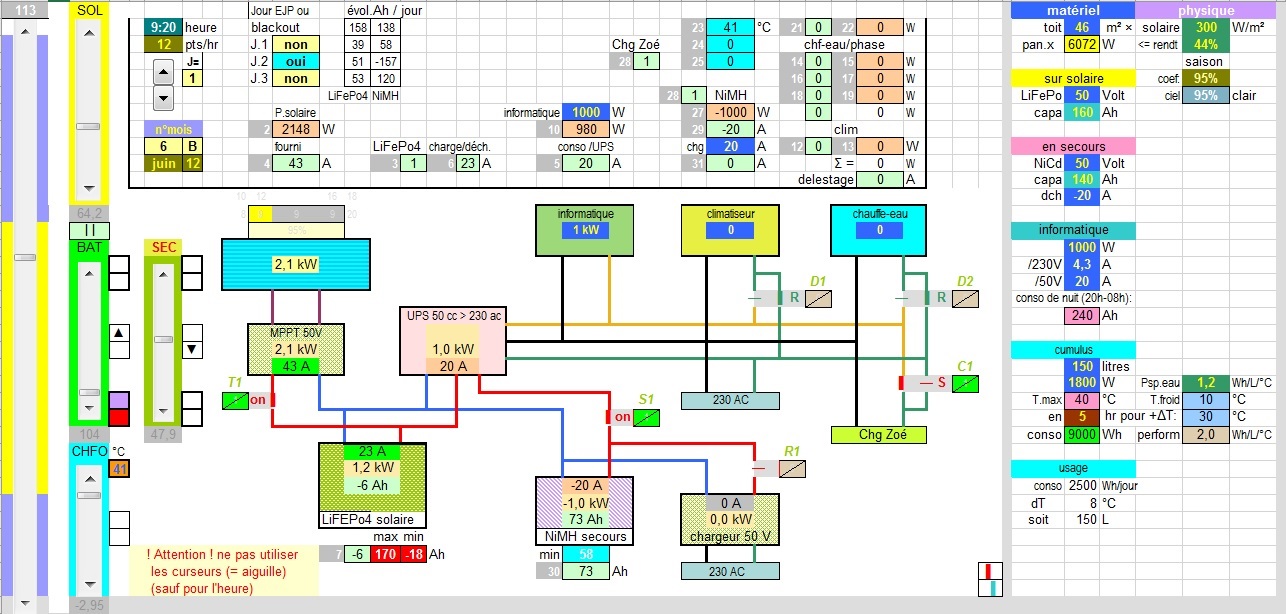Click the D2 relay switch icon
This screenshot has height=614, width=1286.
coord(964,298)
